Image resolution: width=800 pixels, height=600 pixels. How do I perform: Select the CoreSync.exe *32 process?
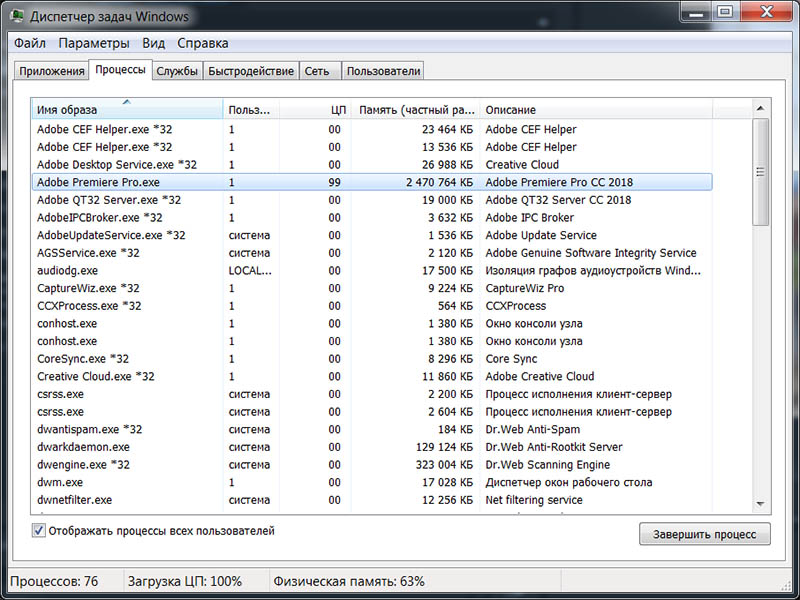click(372, 359)
